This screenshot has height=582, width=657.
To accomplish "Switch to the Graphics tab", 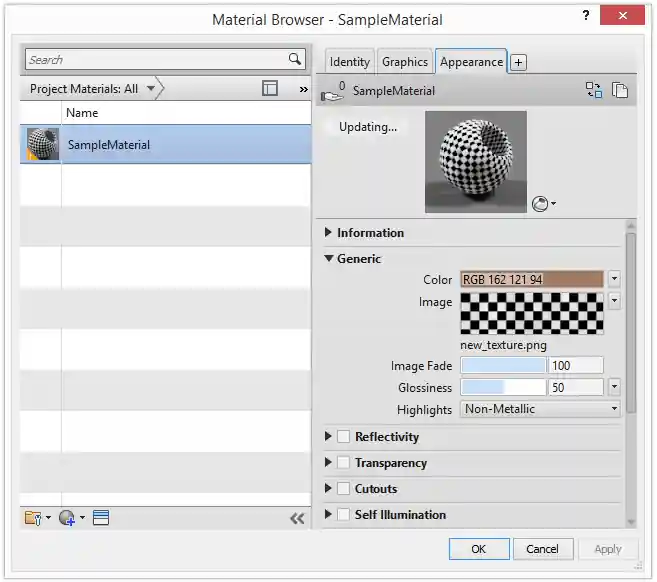I will click(x=405, y=62).
